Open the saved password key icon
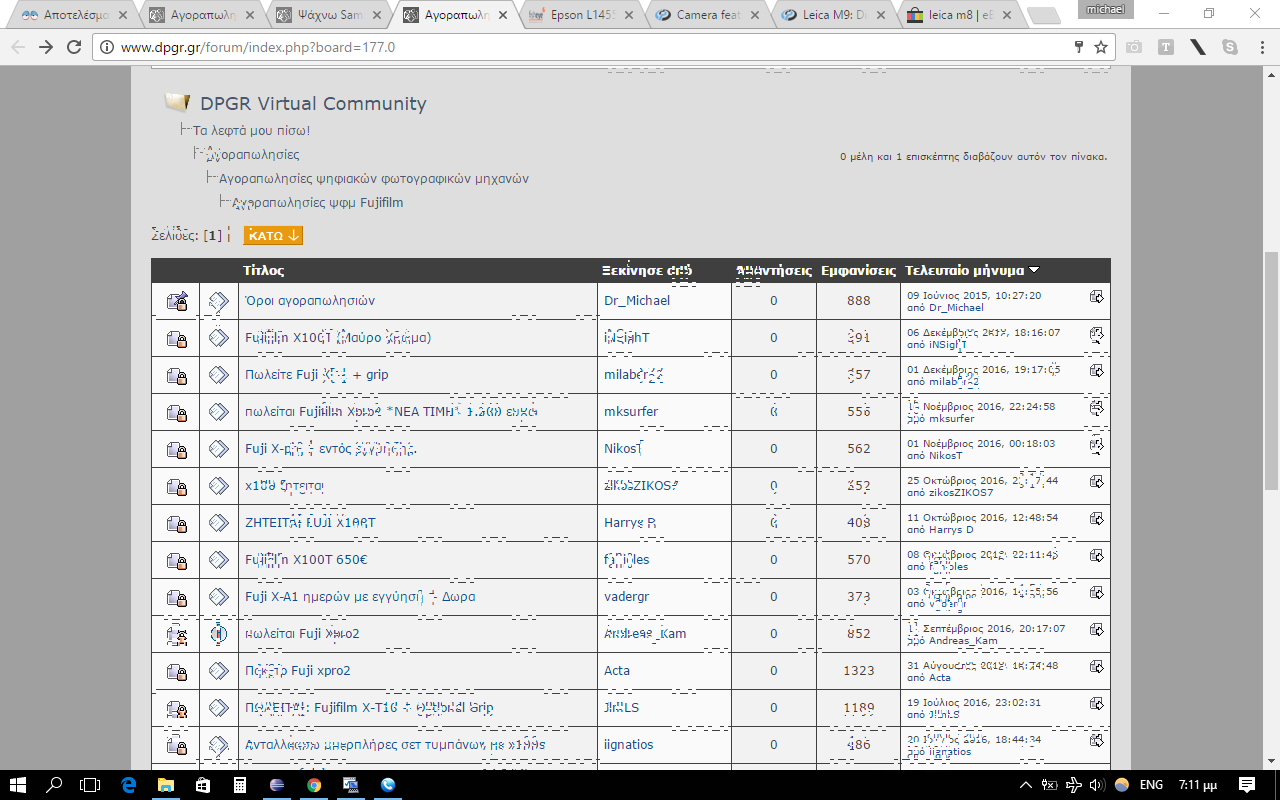Viewport: 1280px width, 800px height. pos(1079,47)
